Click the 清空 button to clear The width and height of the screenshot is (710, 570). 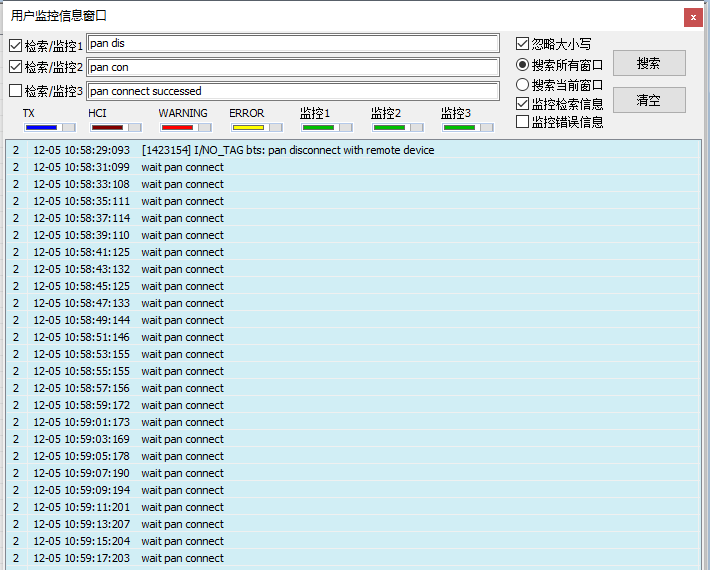click(649, 100)
